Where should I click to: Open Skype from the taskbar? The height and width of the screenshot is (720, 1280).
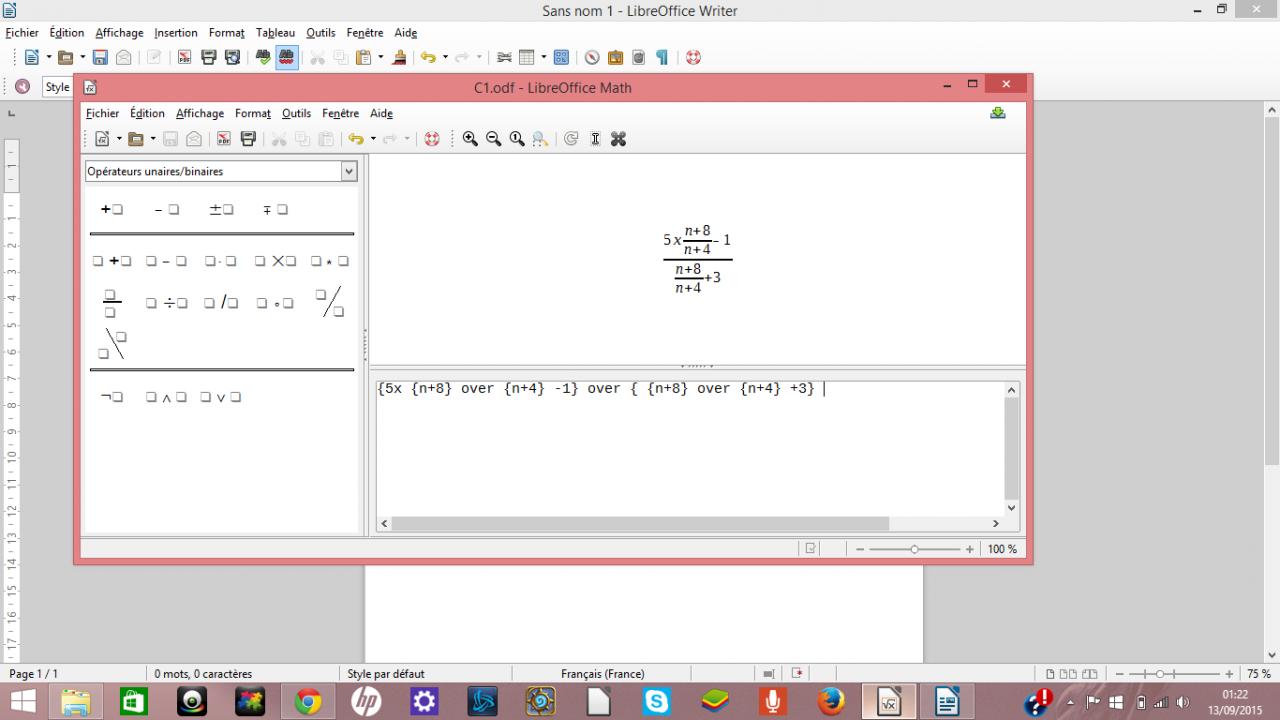pos(656,702)
